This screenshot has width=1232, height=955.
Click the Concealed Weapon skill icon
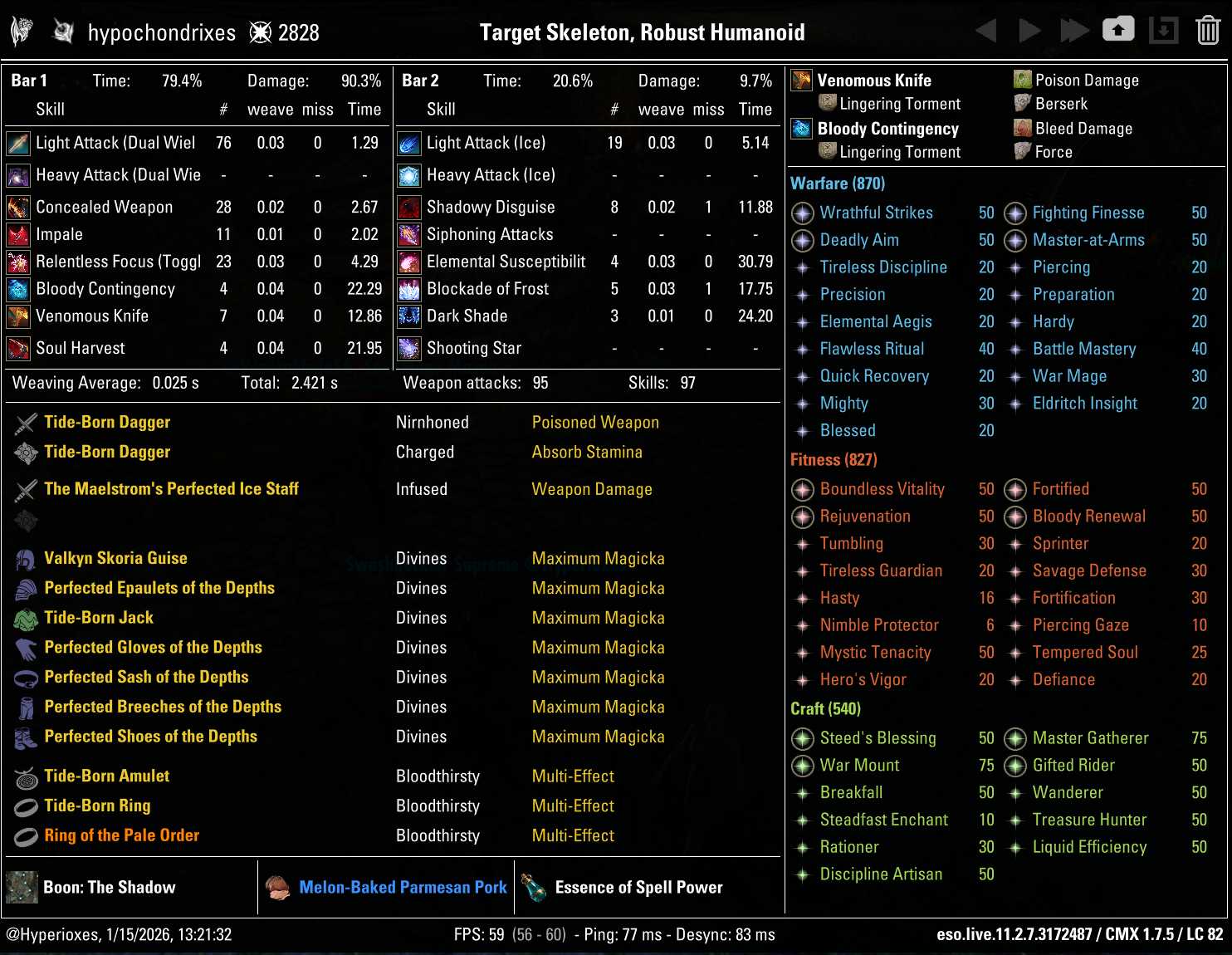pyautogui.click(x=18, y=208)
